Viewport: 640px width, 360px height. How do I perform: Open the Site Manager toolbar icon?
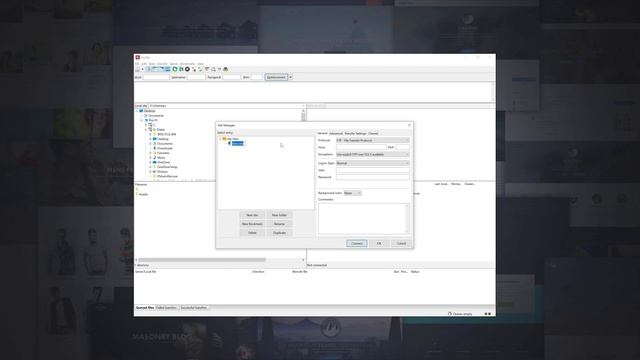pyautogui.click(x=138, y=69)
